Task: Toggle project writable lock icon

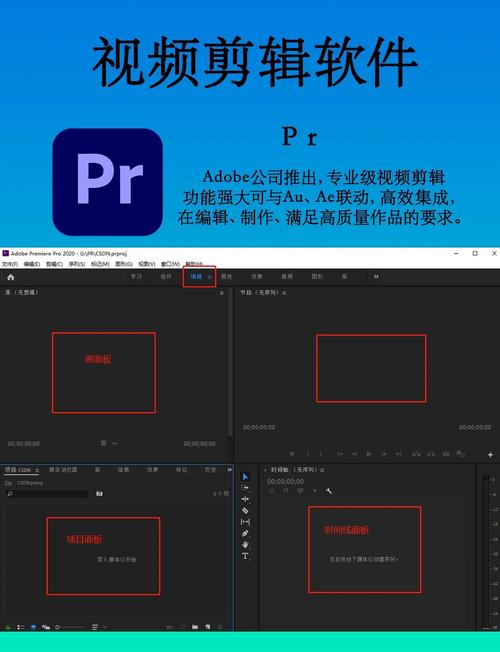Action: (x=8, y=627)
